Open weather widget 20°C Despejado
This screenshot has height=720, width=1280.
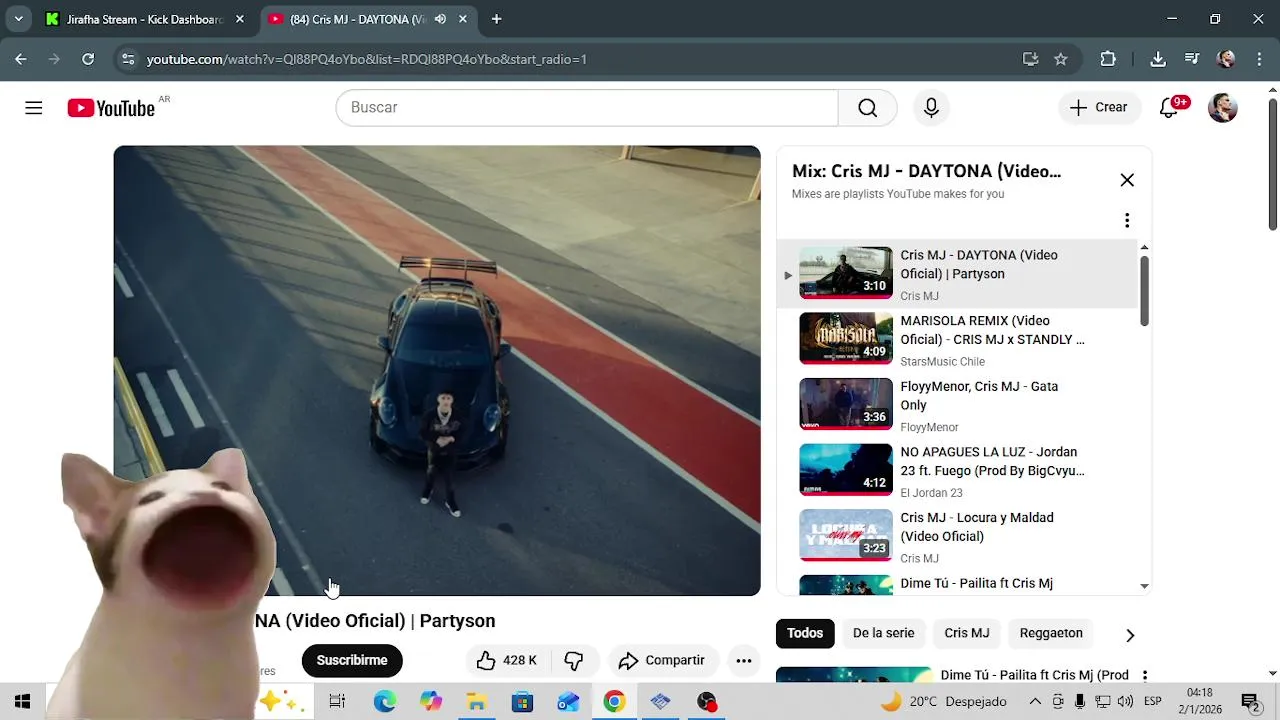pos(943,702)
